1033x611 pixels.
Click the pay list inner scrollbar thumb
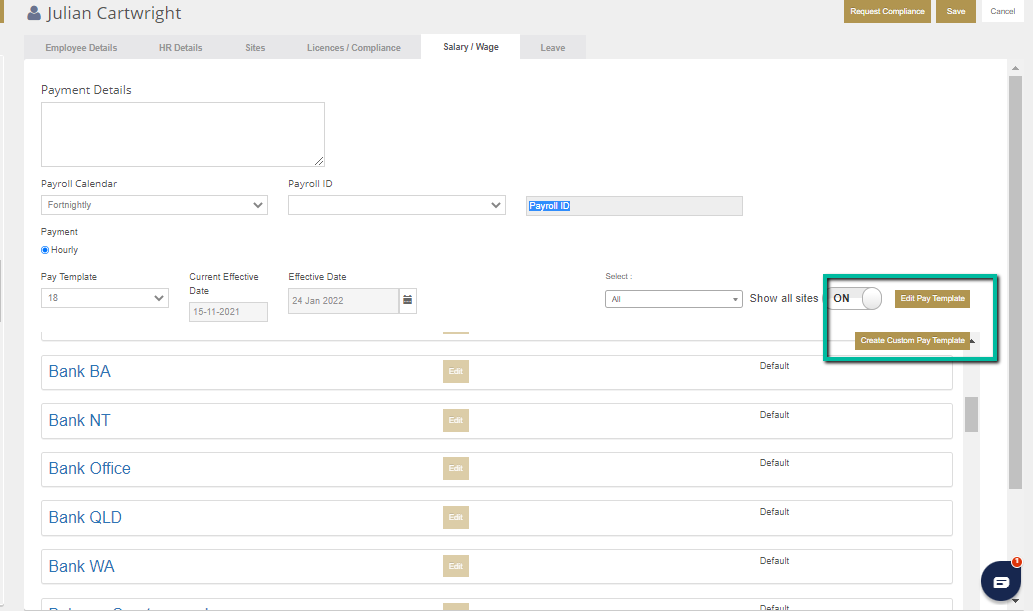(x=971, y=414)
